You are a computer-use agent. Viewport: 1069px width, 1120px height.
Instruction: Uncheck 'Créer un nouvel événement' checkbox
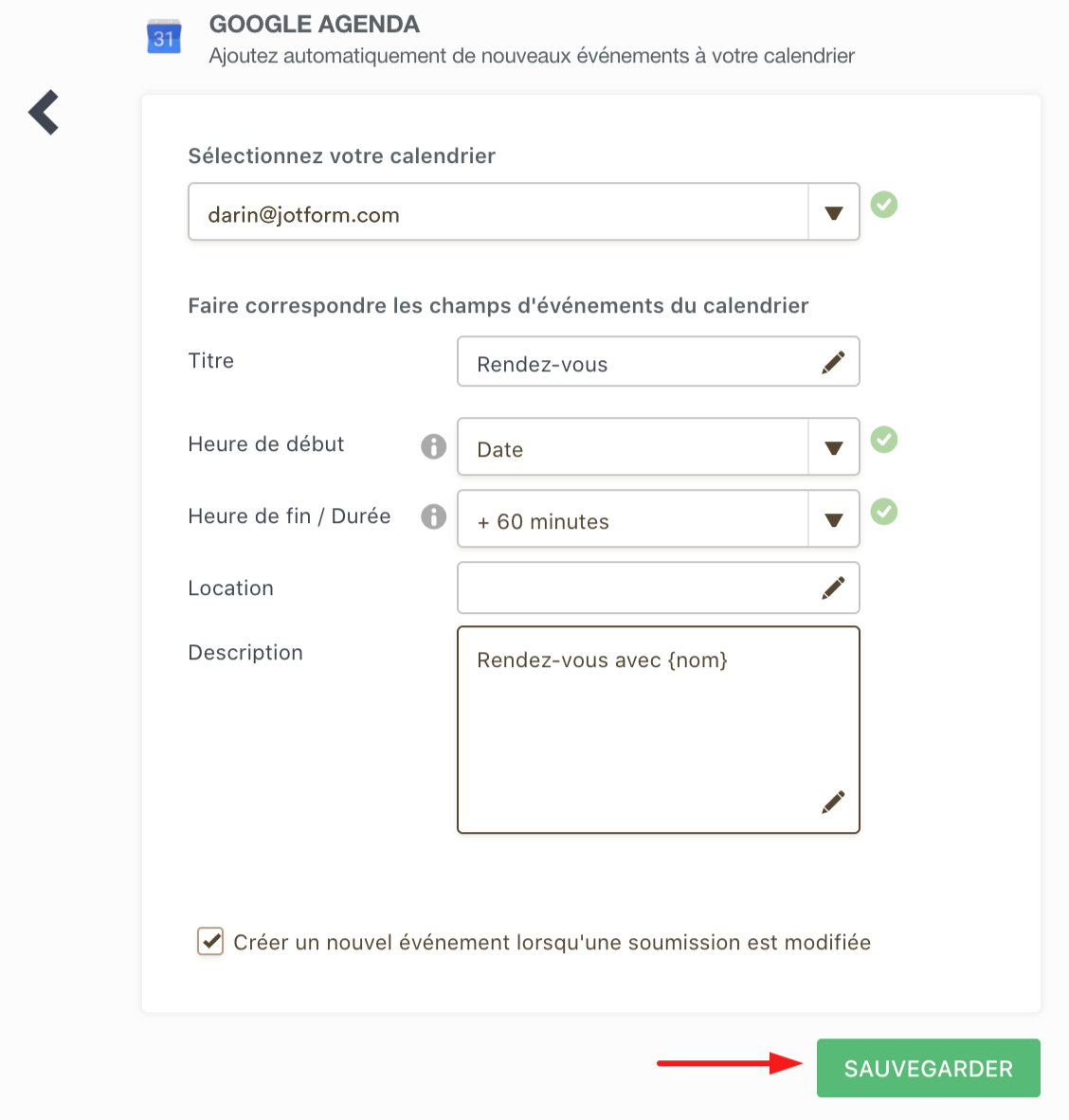[x=210, y=942]
